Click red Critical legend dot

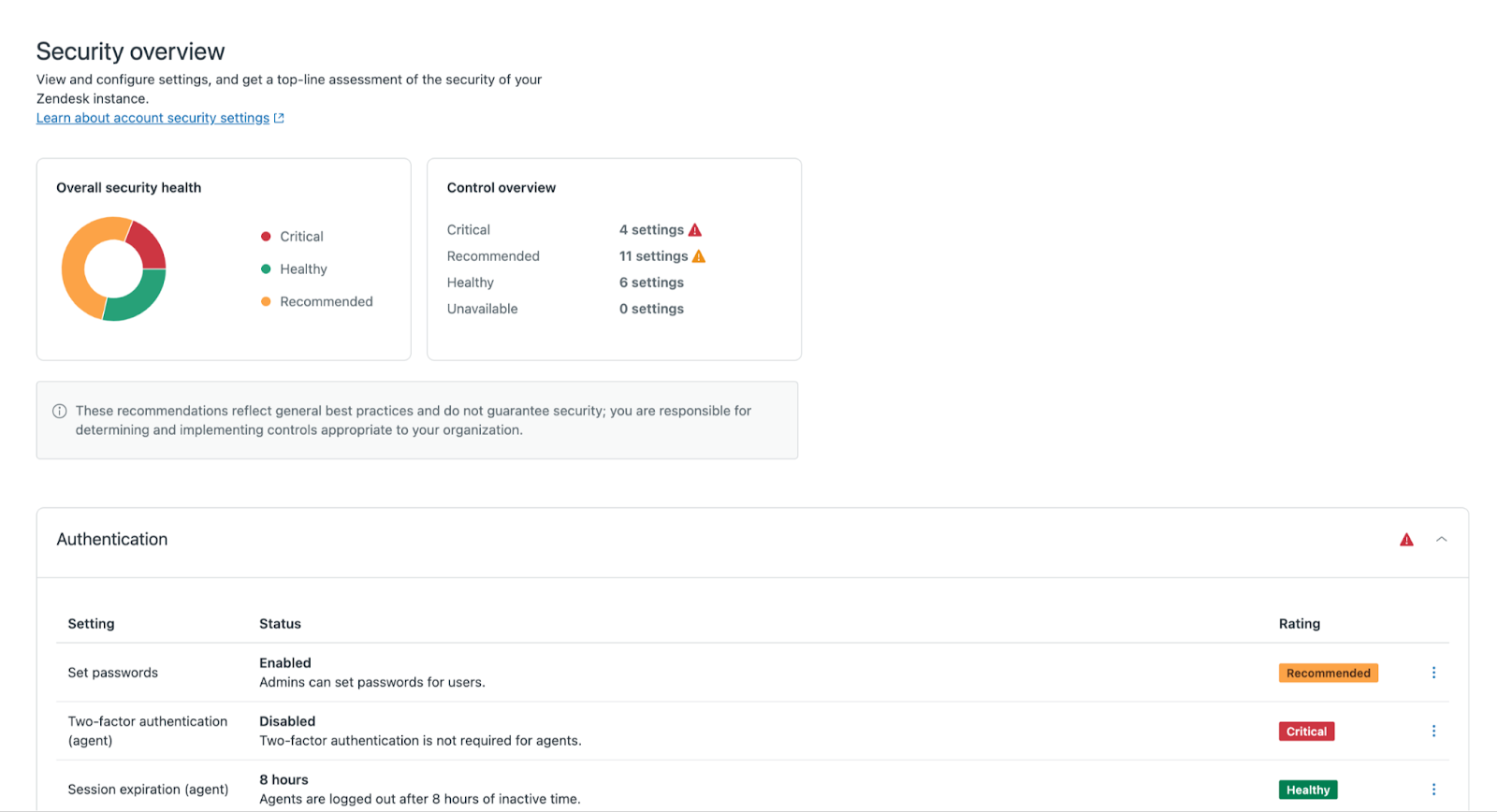coord(266,237)
